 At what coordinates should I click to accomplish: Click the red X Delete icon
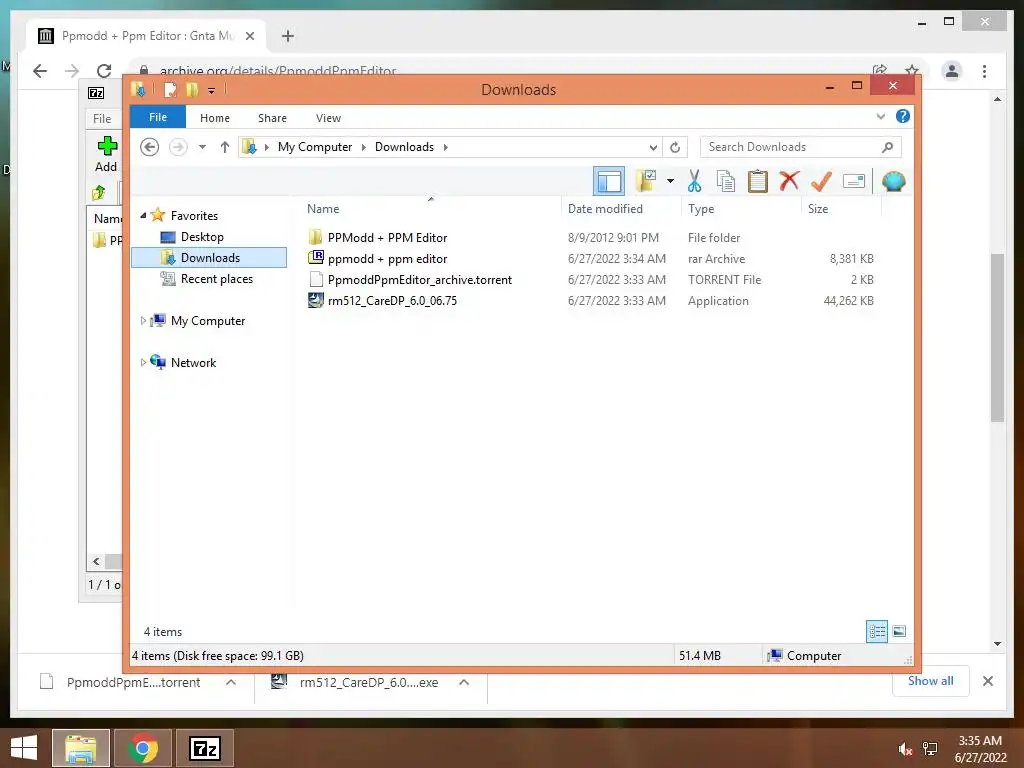tap(790, 181)
